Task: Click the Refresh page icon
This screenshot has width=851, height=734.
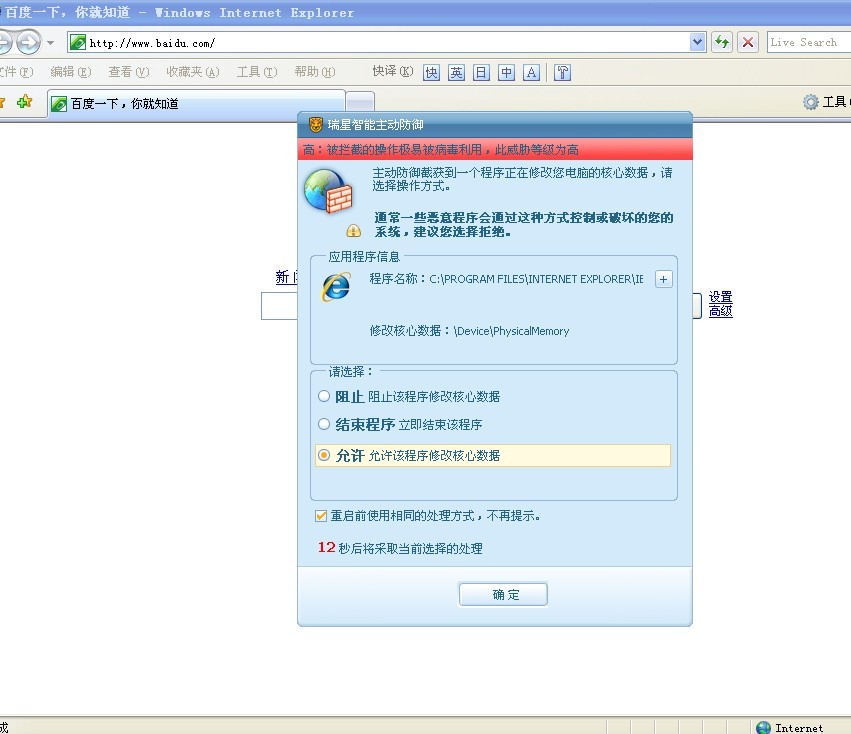Action: (722, 42)
